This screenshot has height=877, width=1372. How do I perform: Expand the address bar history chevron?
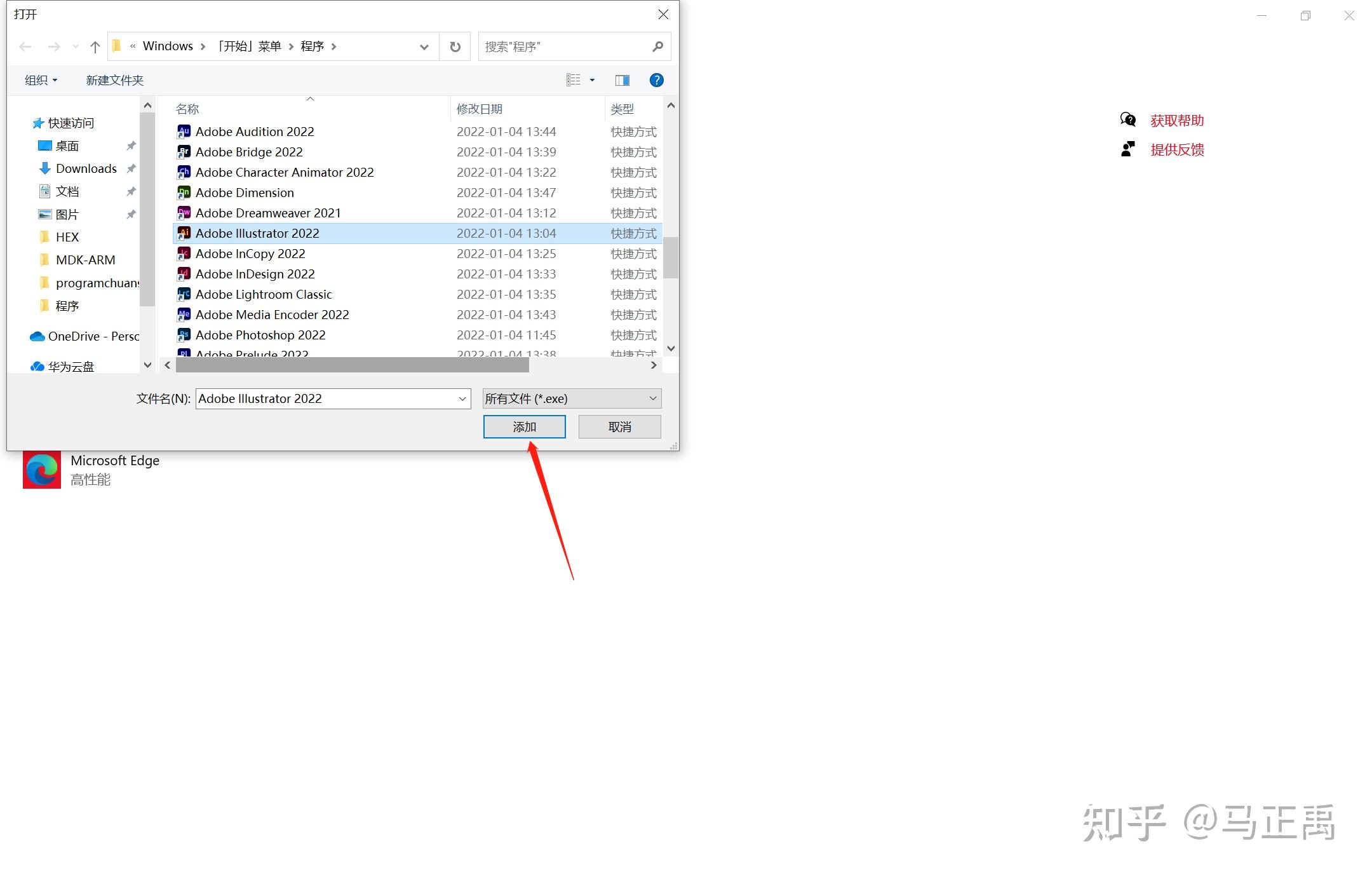click(x=424, y=46)
